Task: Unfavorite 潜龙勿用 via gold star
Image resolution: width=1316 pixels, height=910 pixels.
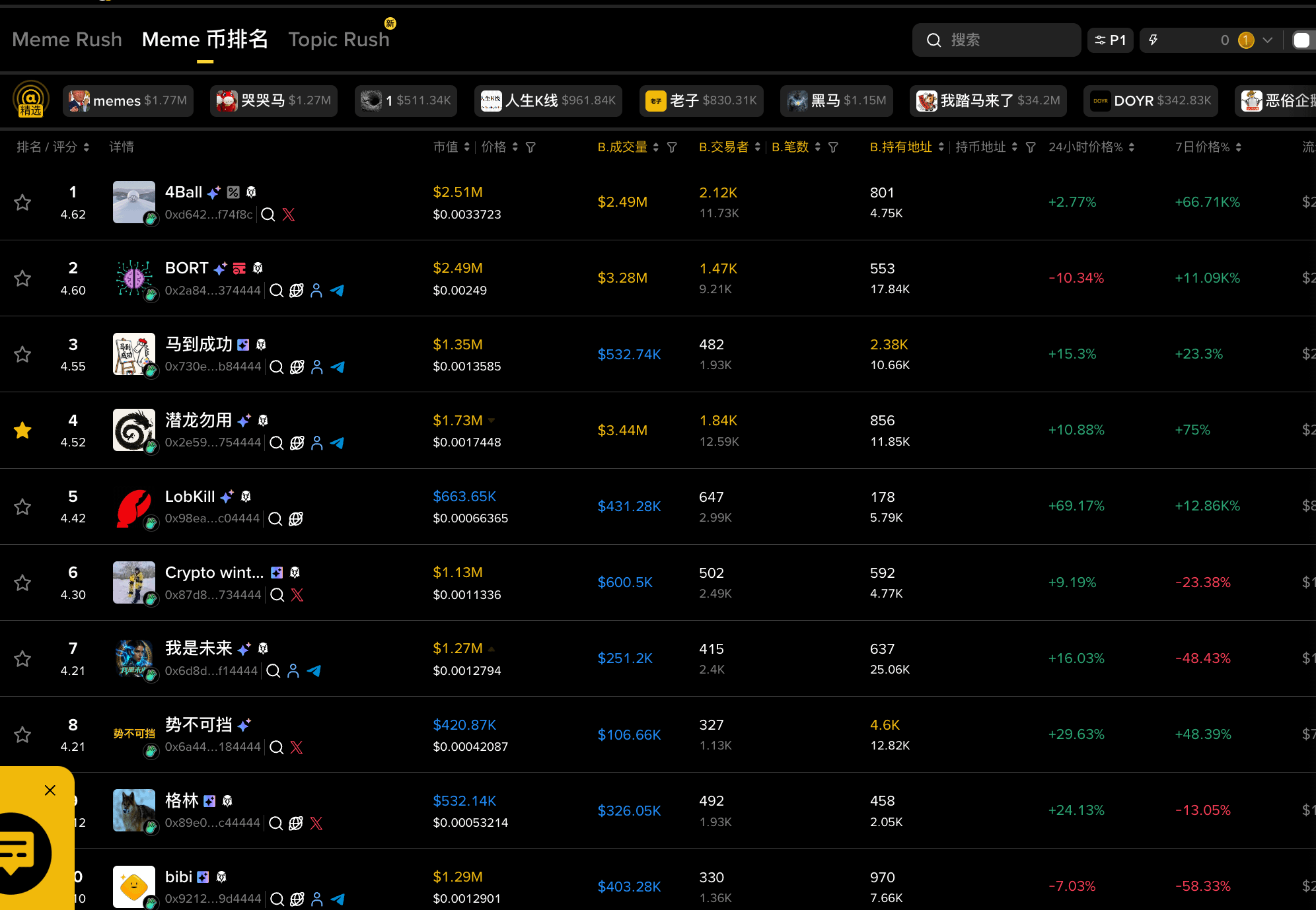Action: pyautogui.click(x=22, y=431)
